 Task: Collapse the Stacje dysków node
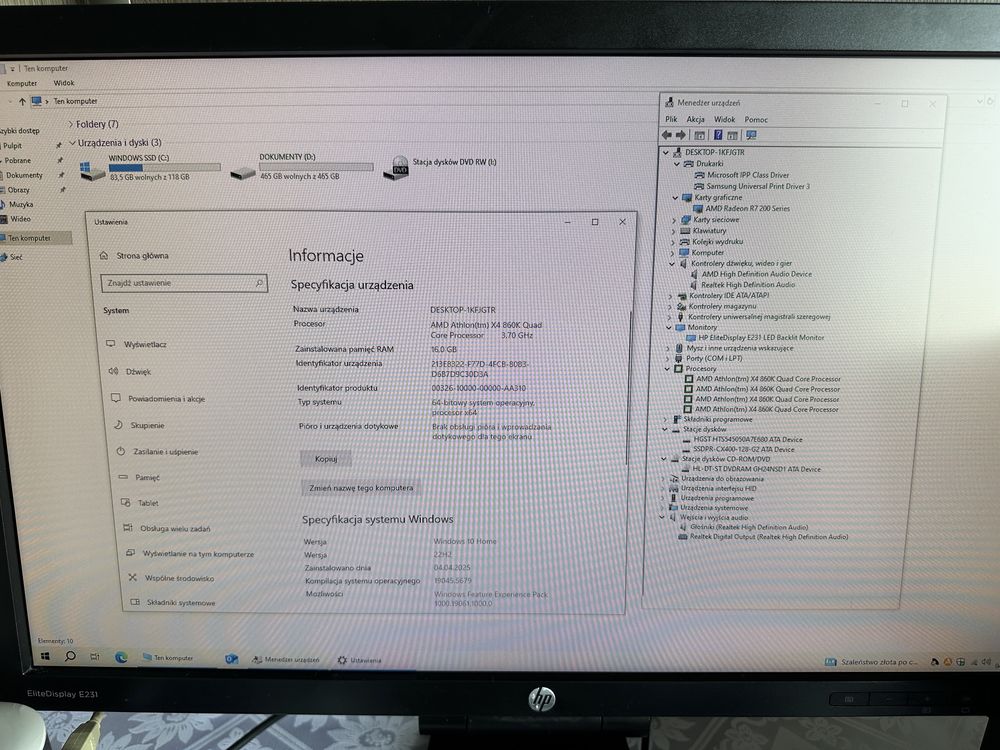[665, 429]
